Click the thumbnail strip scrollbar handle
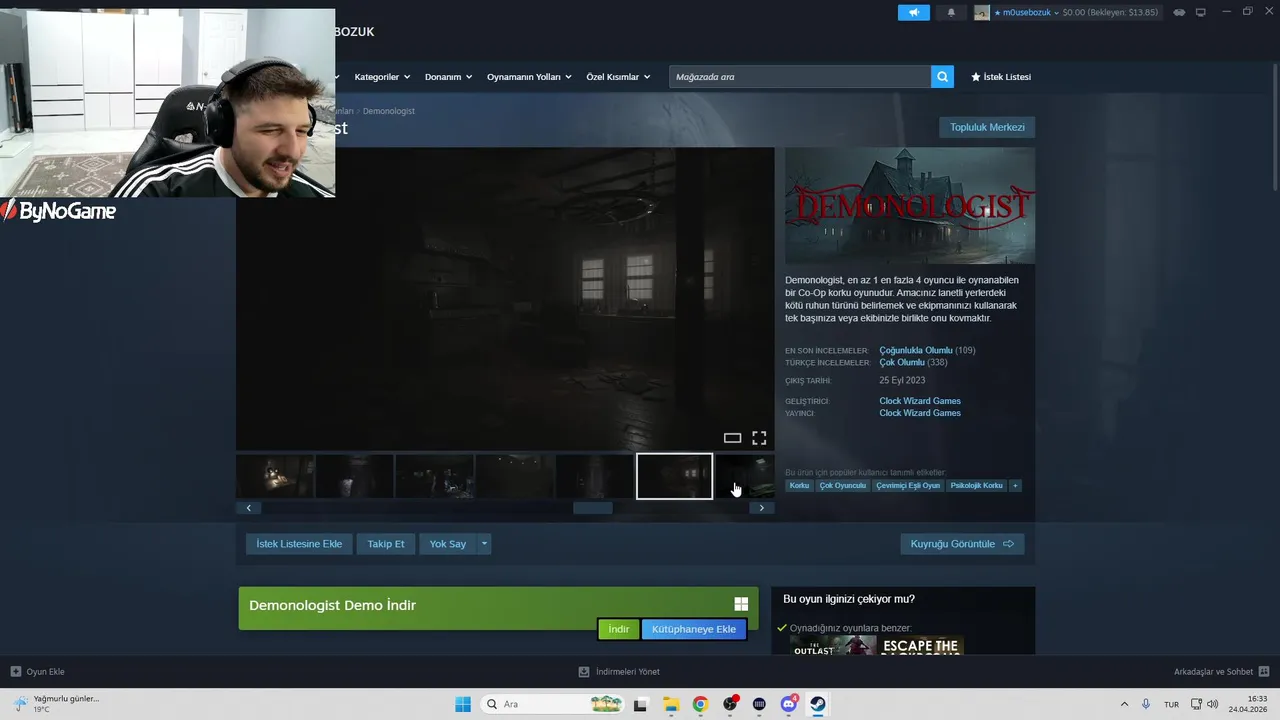The width and height of the screenshot is (1280, 720). point(592,508)
